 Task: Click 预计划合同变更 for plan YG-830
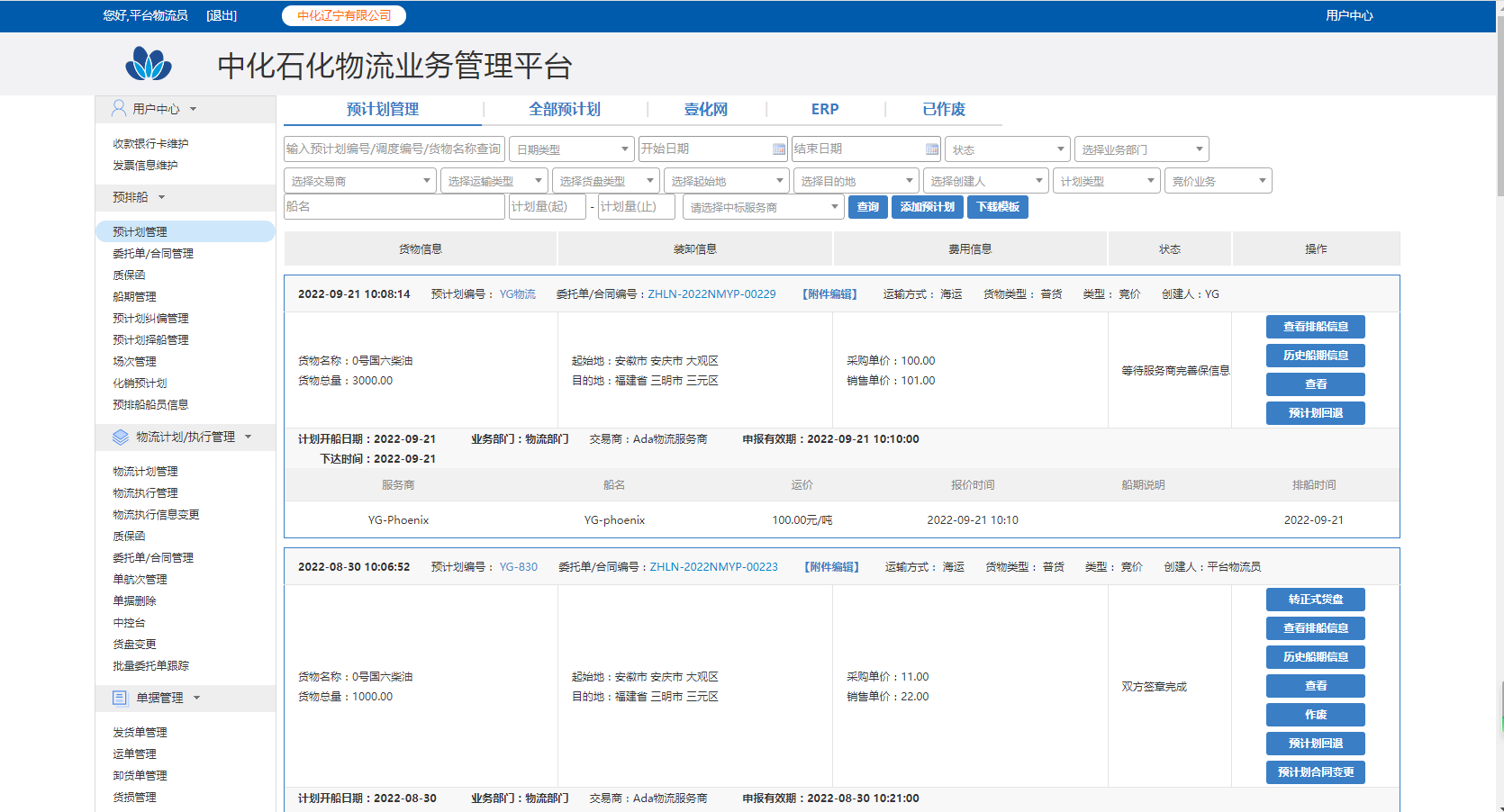[x=1316, y=772]
